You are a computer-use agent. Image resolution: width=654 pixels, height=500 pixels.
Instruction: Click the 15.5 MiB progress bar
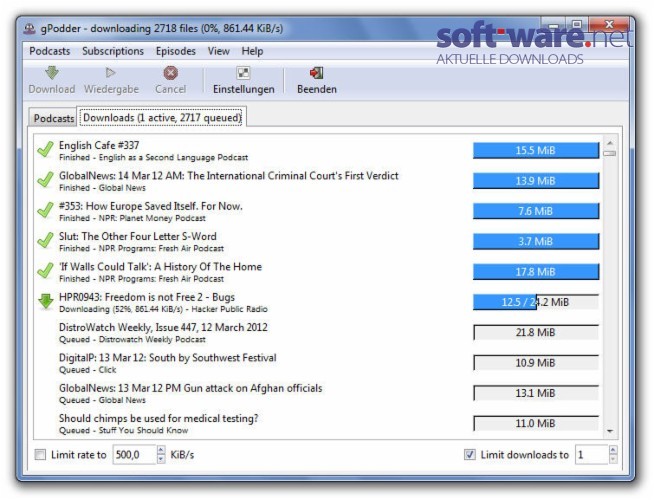(536, 151)
